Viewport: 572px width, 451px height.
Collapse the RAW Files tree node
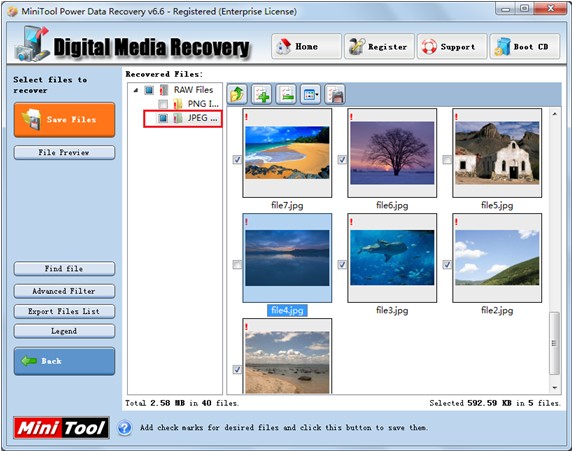coord(136,90)
